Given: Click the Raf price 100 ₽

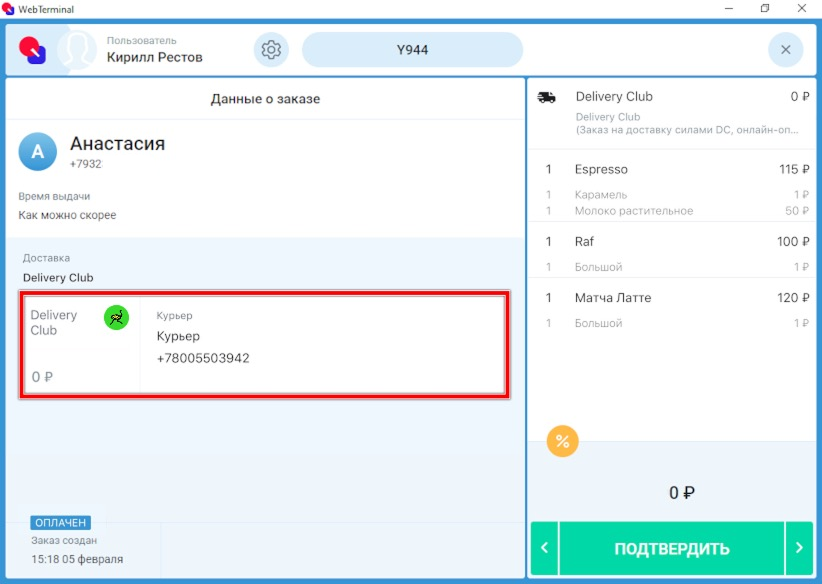Looking at the screenshot, I should click(793, 242).
